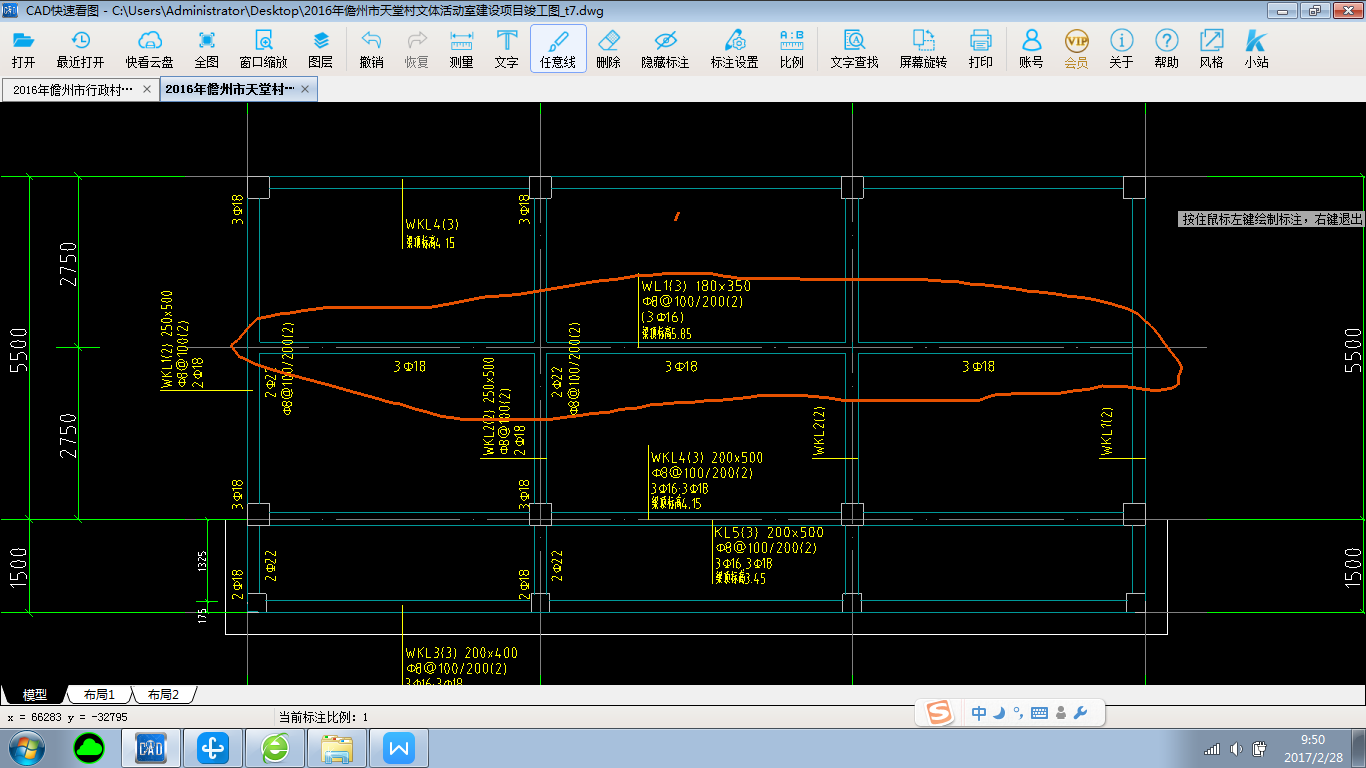Viewport: 1366px width, 768px height.
Task: Open the WPS taskbar icon
Action: point(399,747)
